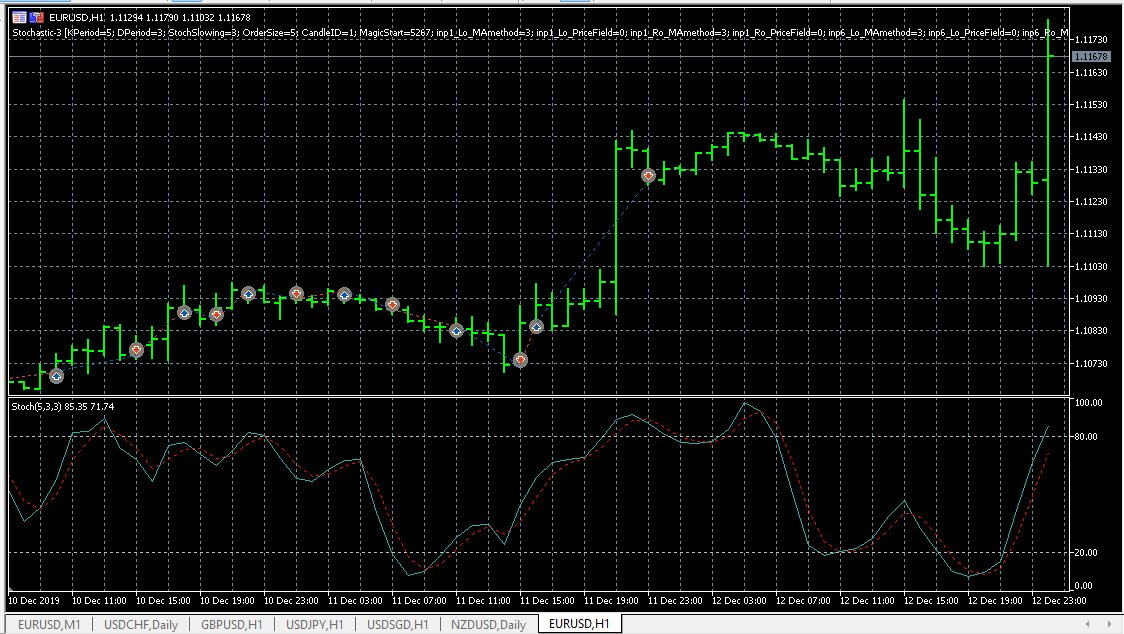Click the 100.00 stochastic scale label
The height and width of the screenshot is (634, 1124).
click(1089, 402)
